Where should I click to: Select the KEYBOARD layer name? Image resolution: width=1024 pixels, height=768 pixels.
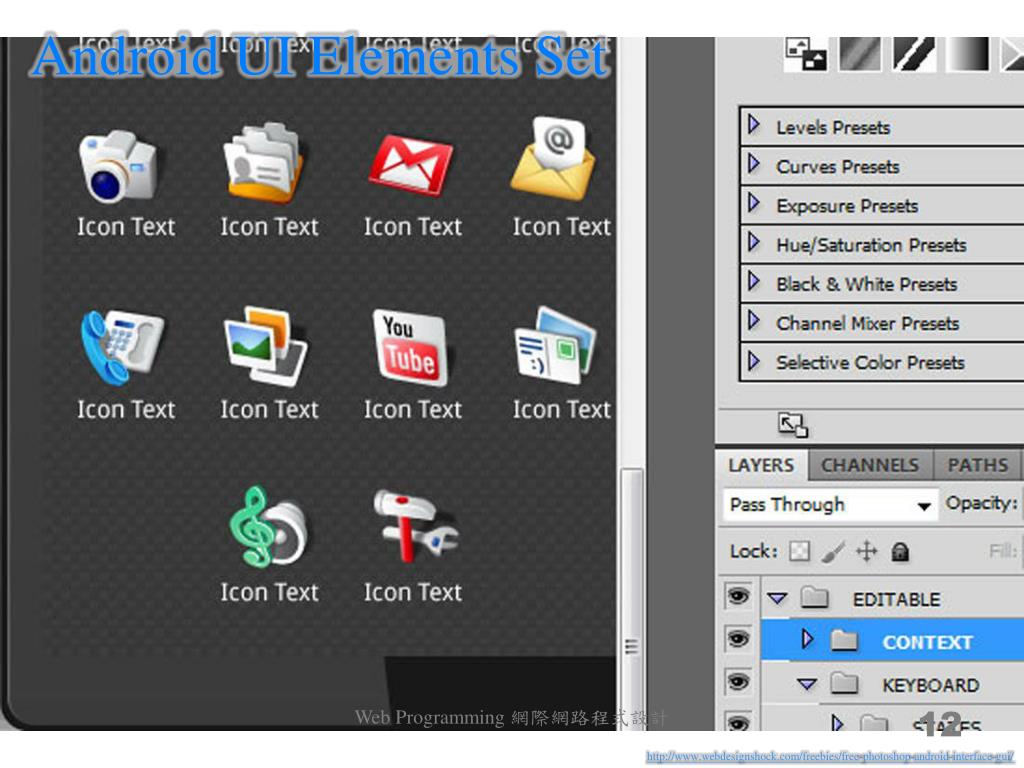pyautogui.click(x=931, y=686)
